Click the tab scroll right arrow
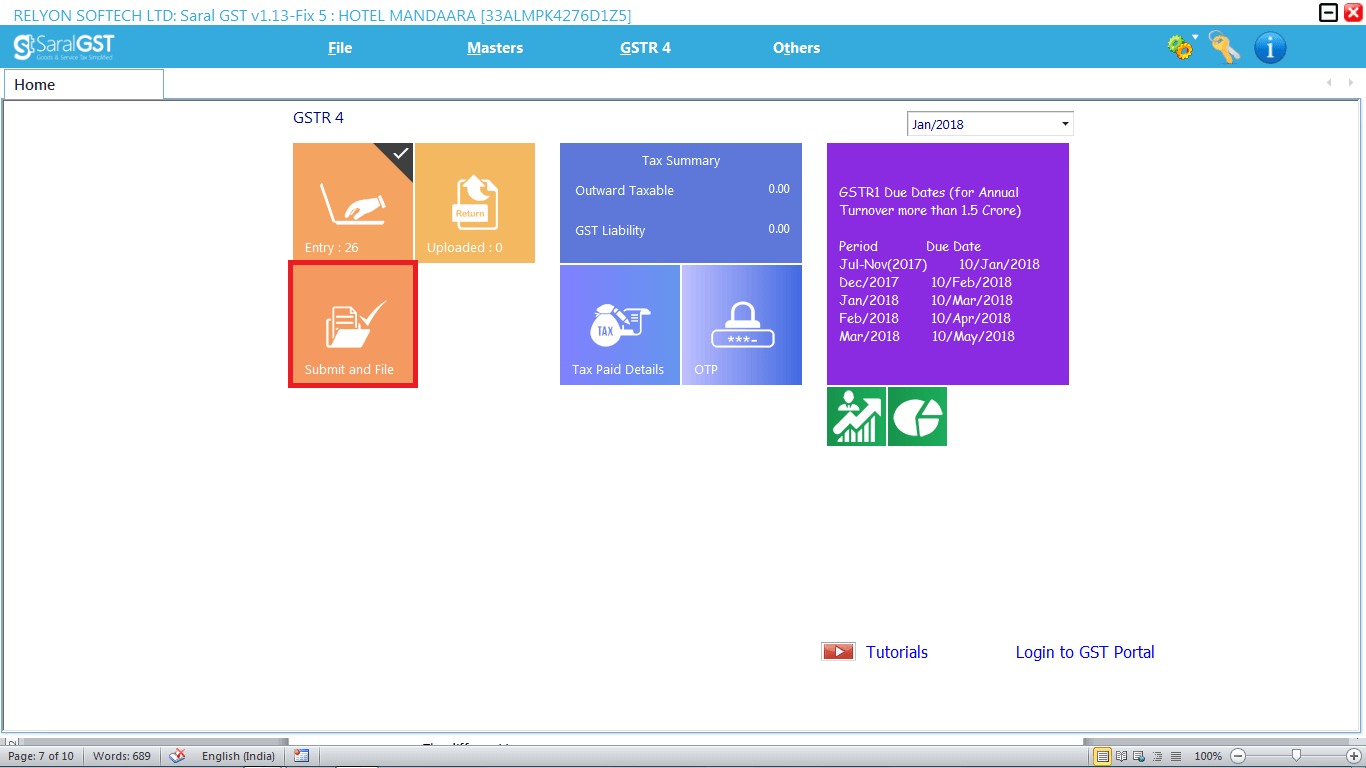1366x768 pixels. click(x=1351, y=83)
